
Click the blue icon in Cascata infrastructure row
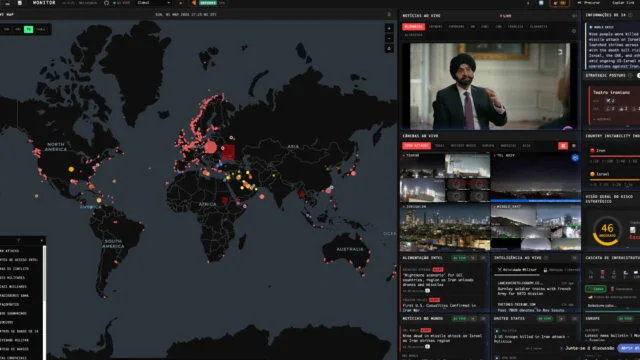pos(625,272)
